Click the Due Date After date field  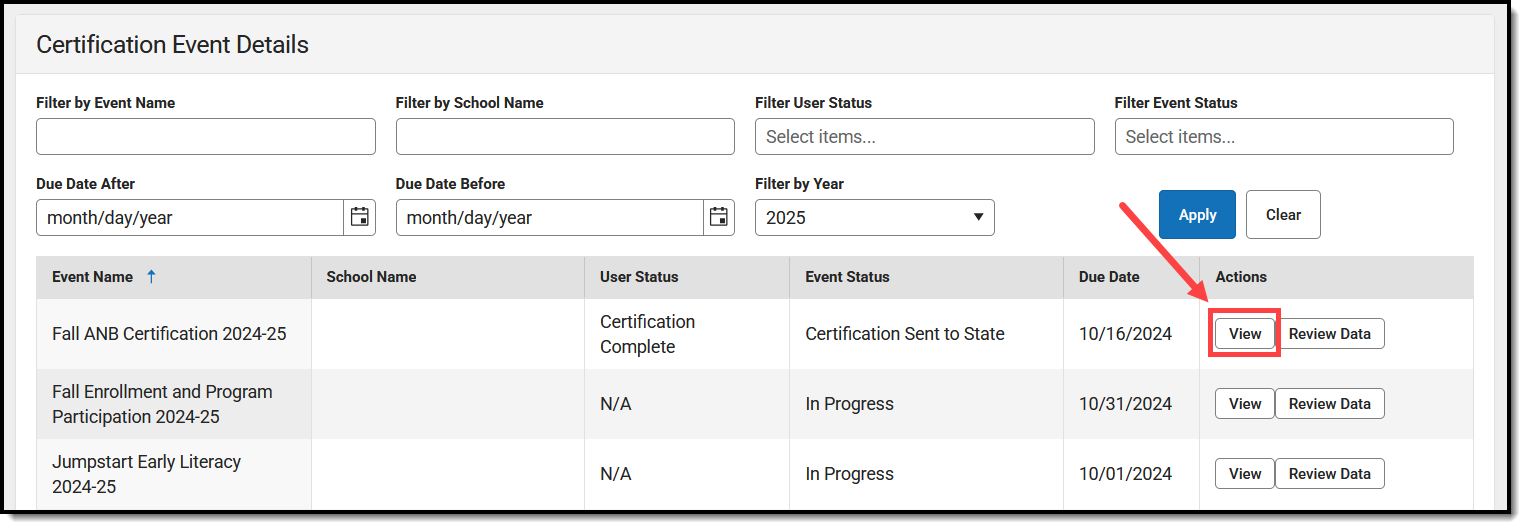click(x=190, y=217)
